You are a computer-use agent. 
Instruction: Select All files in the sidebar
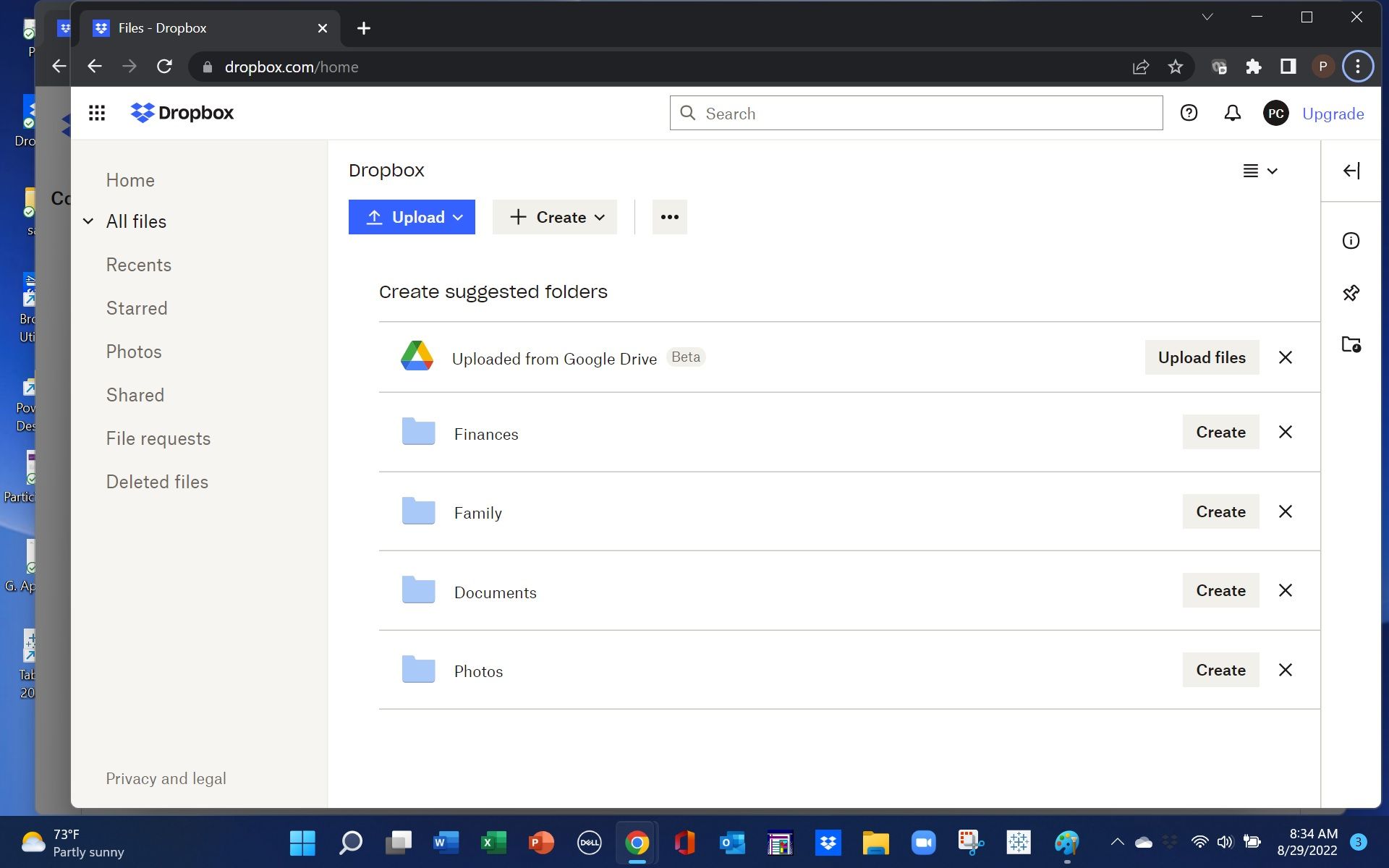coord(136,221)
